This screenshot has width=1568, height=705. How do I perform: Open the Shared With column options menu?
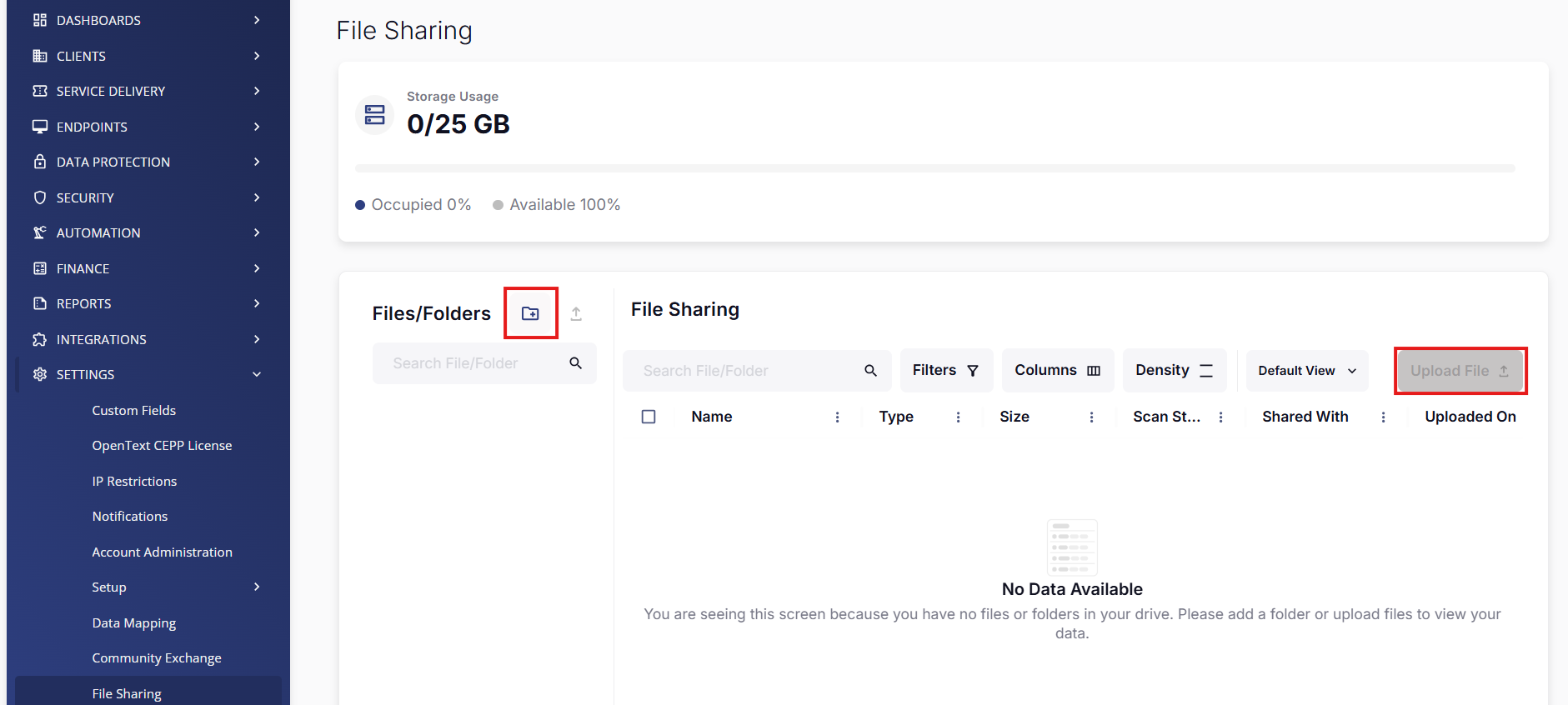pyautogui.click(x=1384, y=417)
